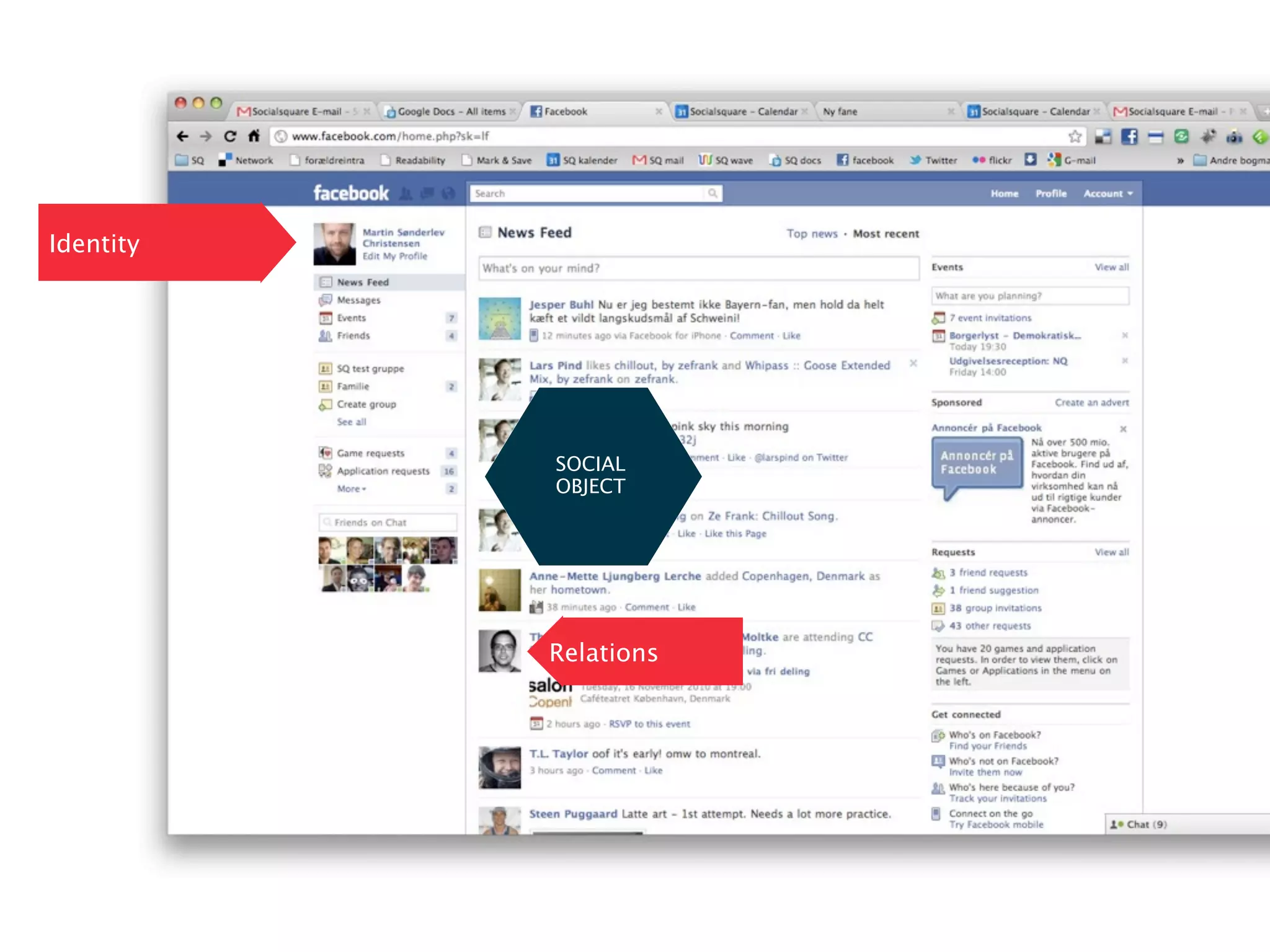
Task: Open the SQ bookmarks folder
Action: 190,161
